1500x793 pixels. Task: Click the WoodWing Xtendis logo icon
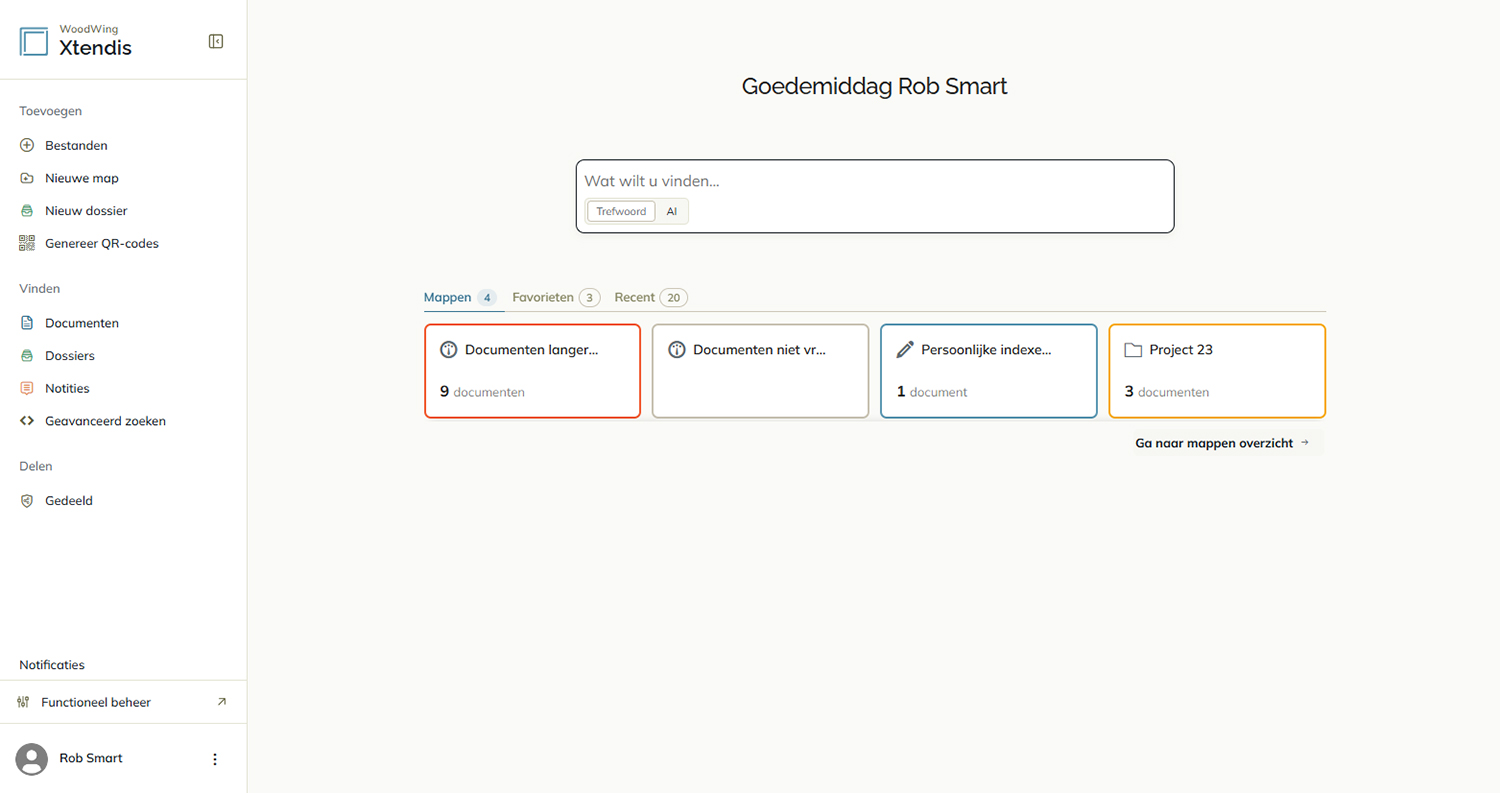coord(34,41)
